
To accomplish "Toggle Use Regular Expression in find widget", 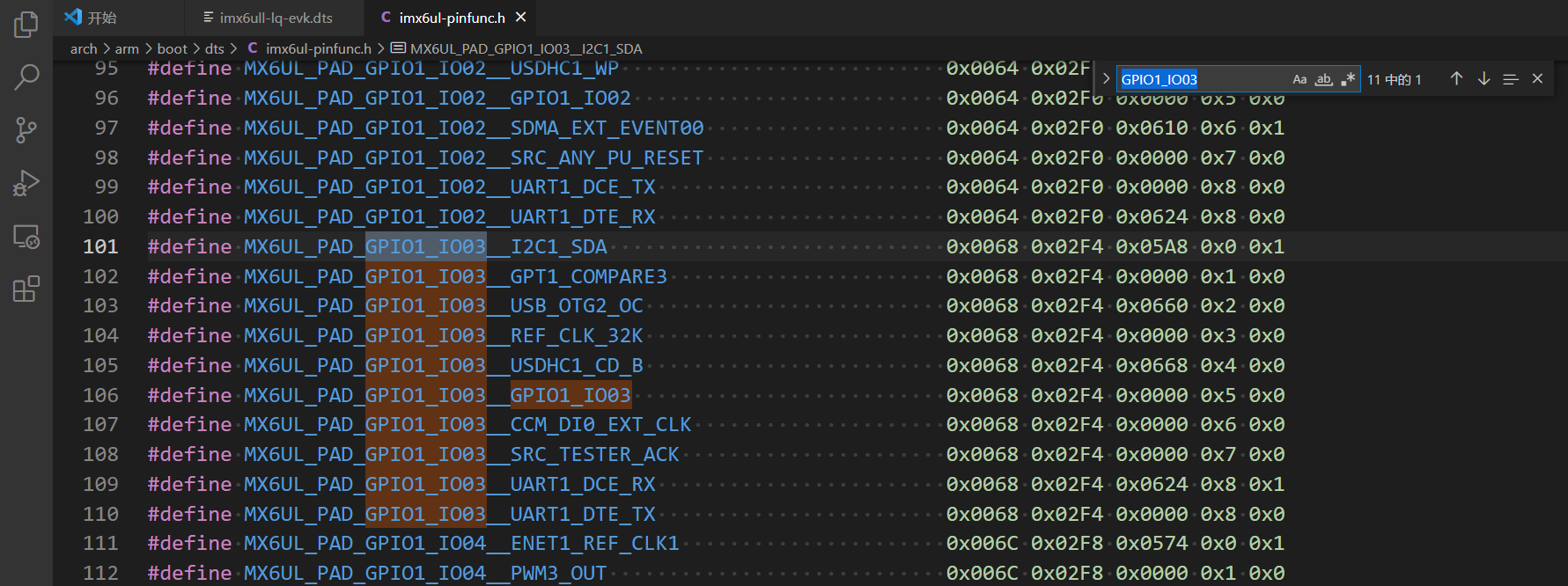I will point(1348,79).
